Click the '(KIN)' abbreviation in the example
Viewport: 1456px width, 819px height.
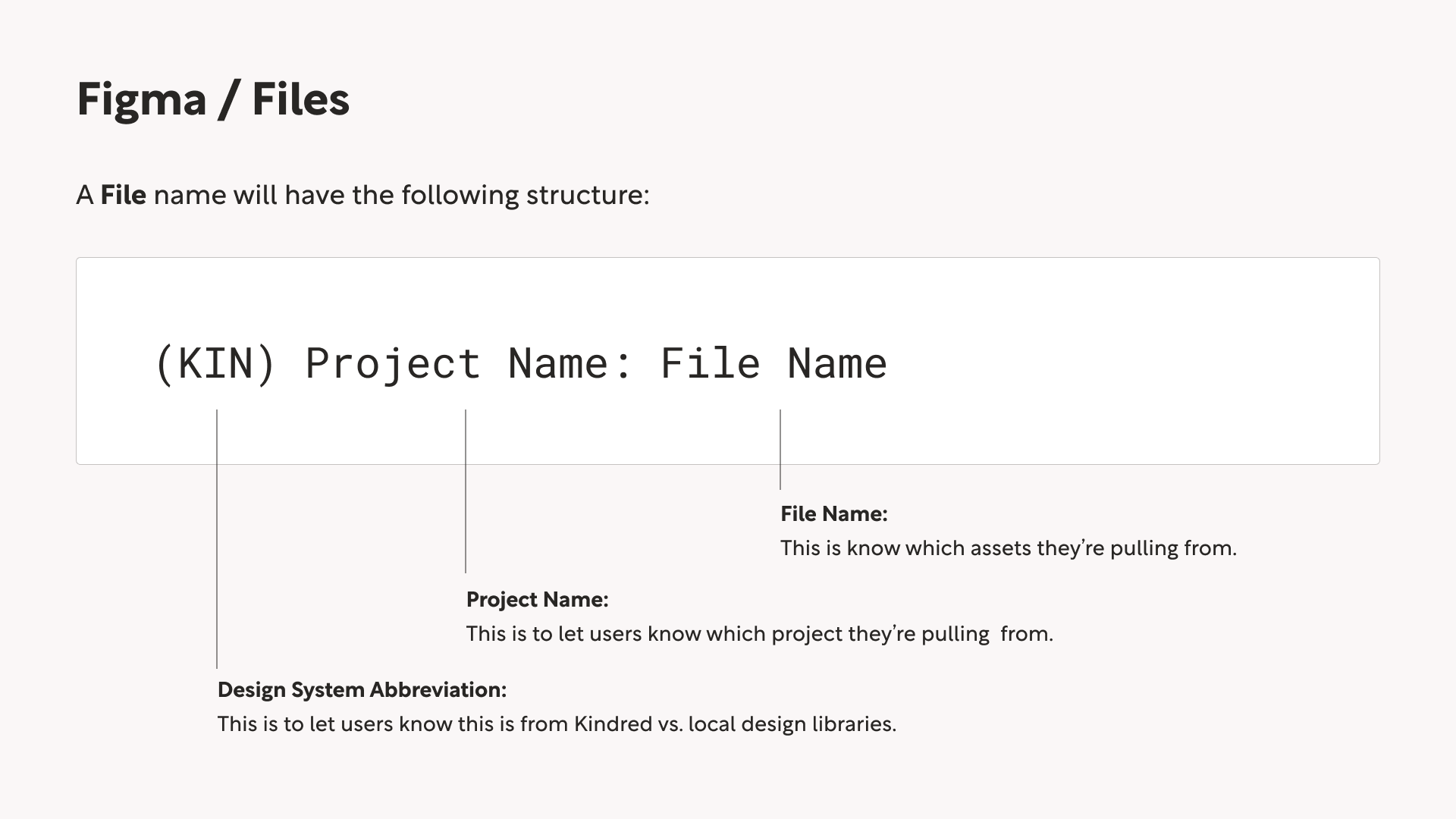tap(215, 363)
